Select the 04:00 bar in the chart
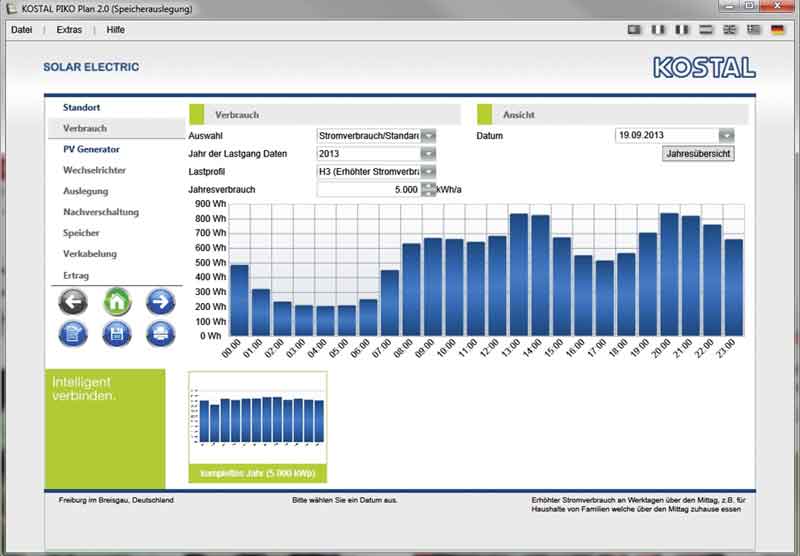Image resolution: width=800 pixels, height=556 pixels. coord(326,321)
